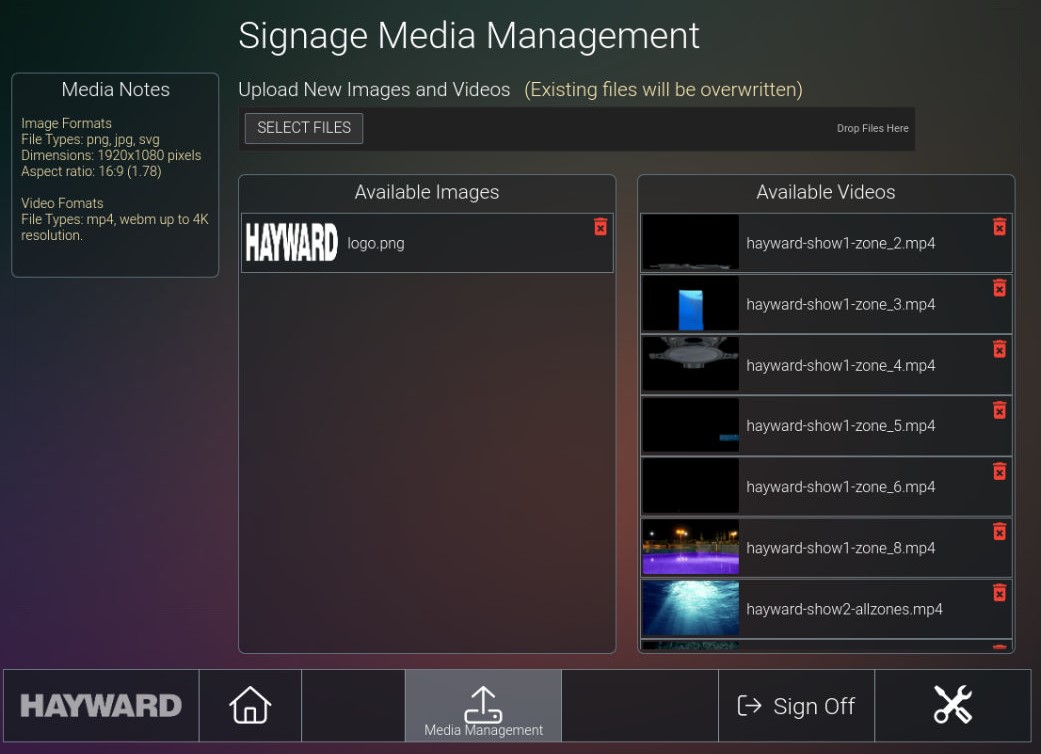Click the Hayward logo in bottom bar
The width and height of the screenshot is (1041, 754).
(x=101, y=705)
